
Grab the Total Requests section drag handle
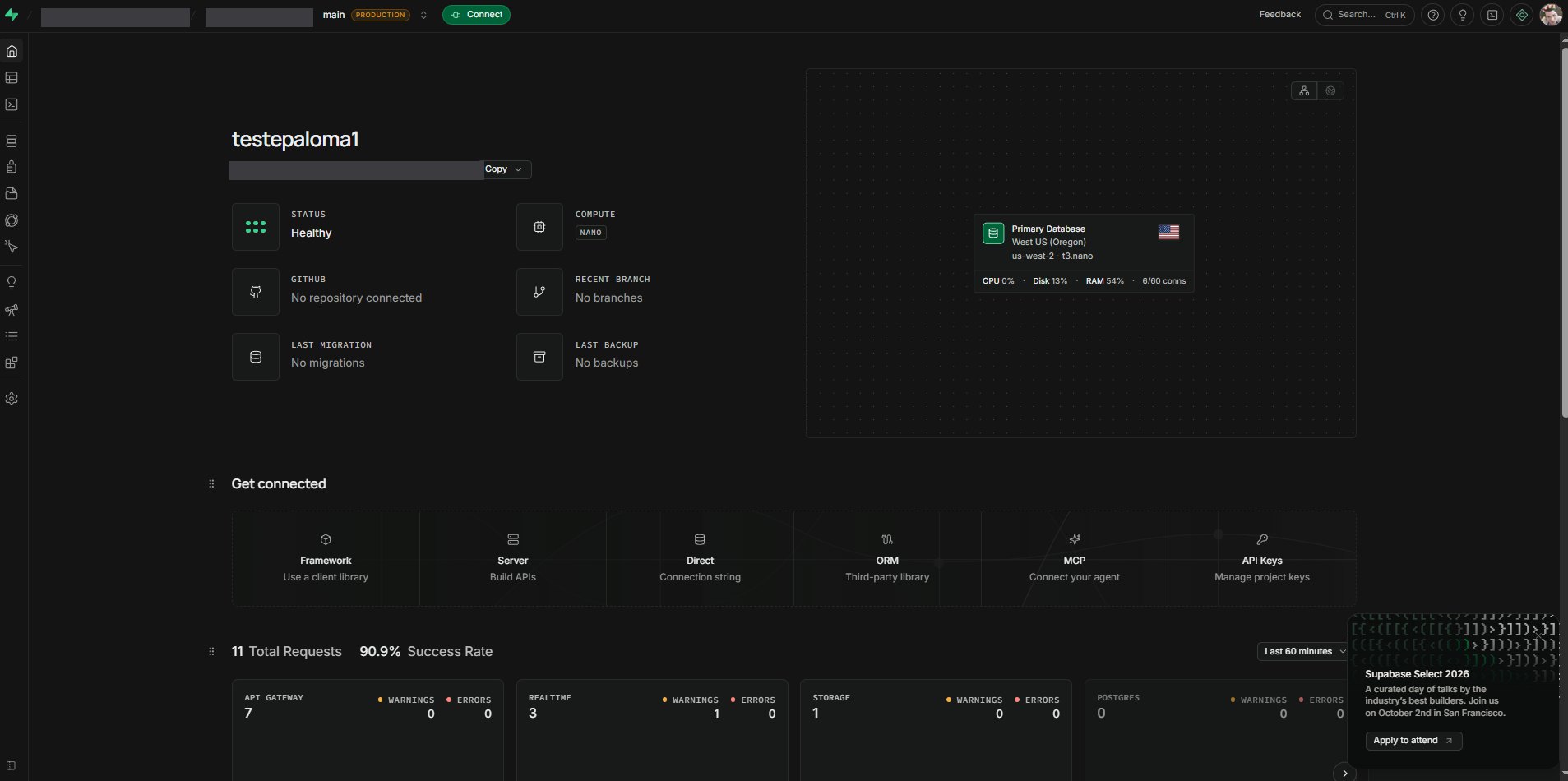point(211,652)
